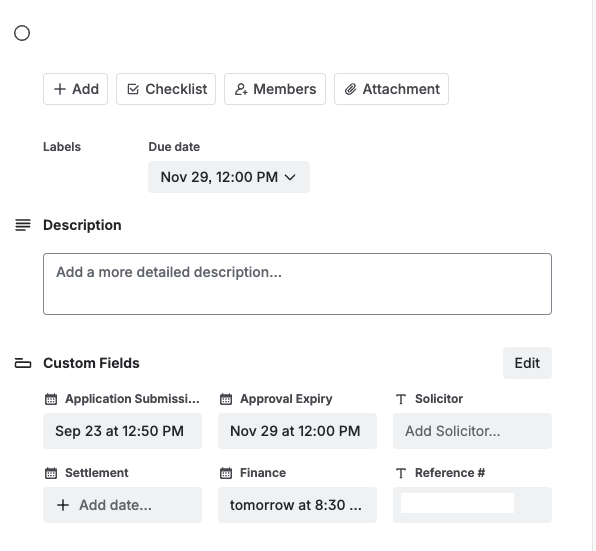Add a Settlement date
Image resolution: width=596 pixels, height=551 pixels.
pos(122,505)
